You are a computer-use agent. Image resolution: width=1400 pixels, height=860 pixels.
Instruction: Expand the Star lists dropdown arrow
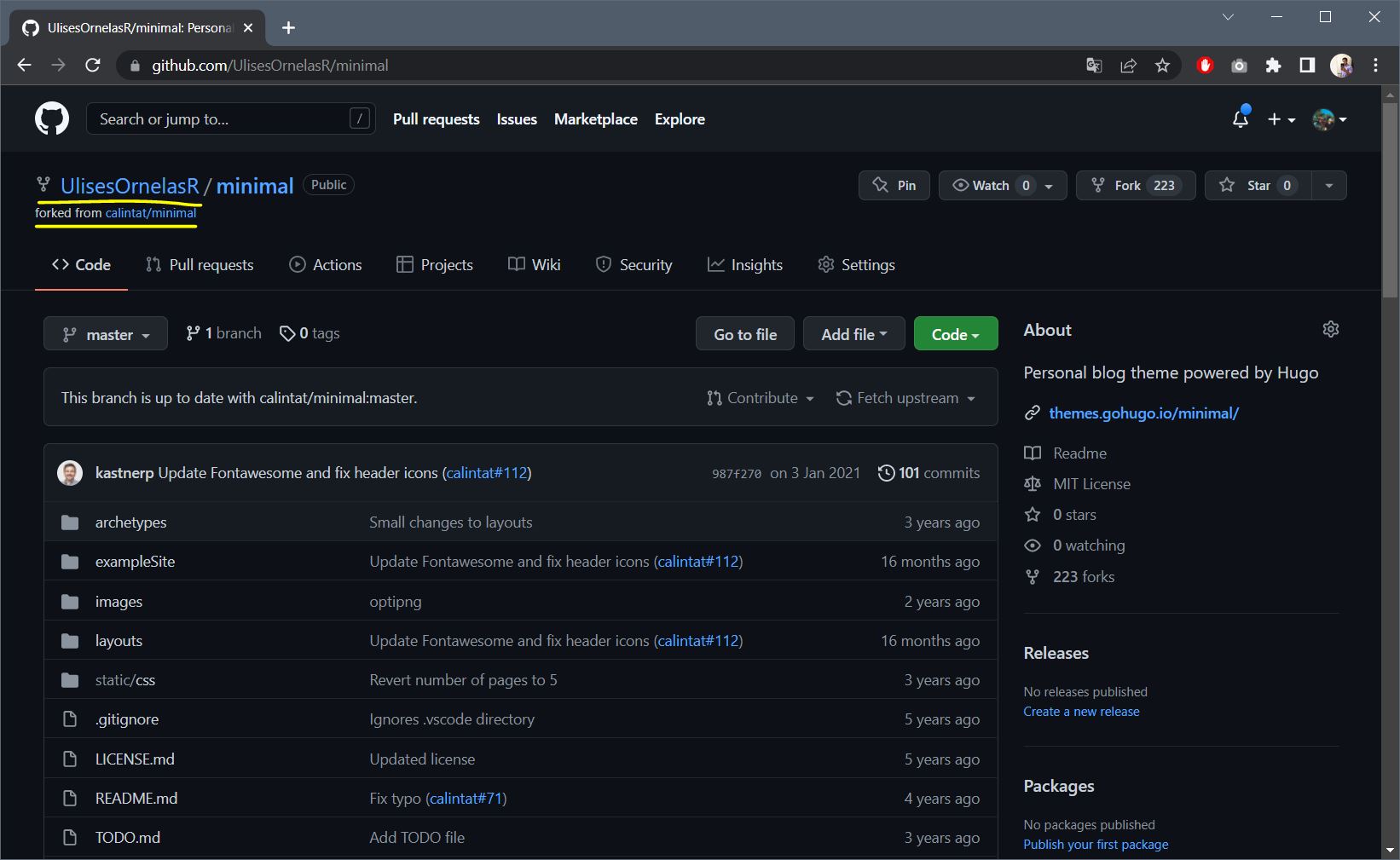[1328, 186]
